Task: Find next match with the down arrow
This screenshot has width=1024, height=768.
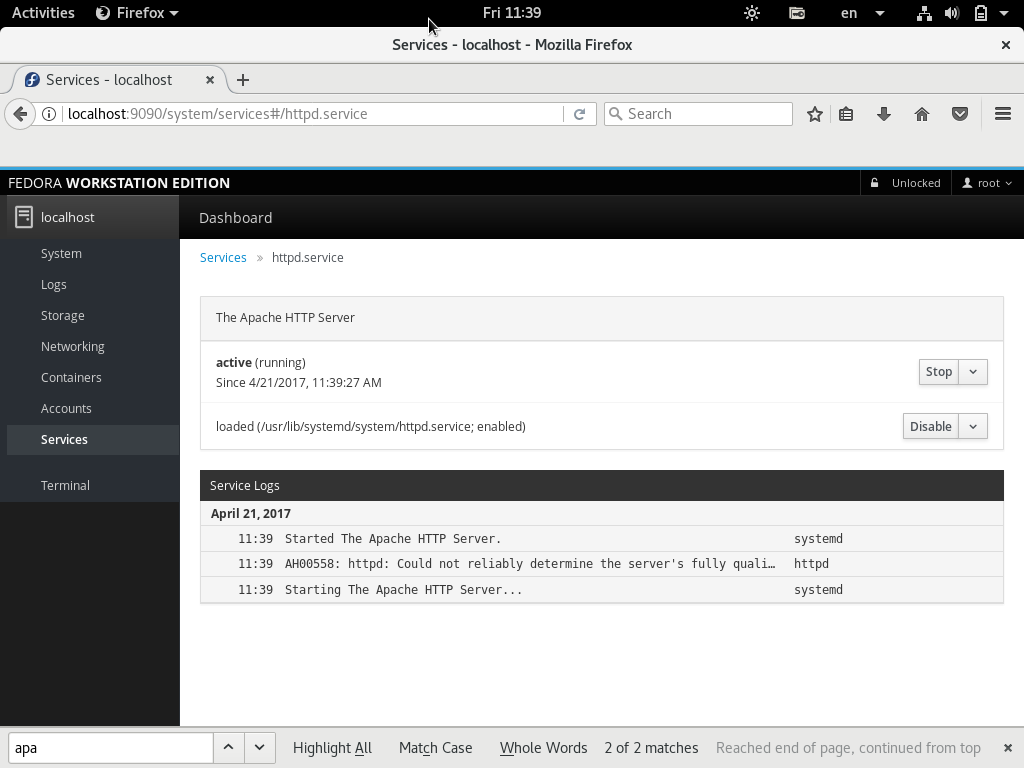Action: pos(260,748)
